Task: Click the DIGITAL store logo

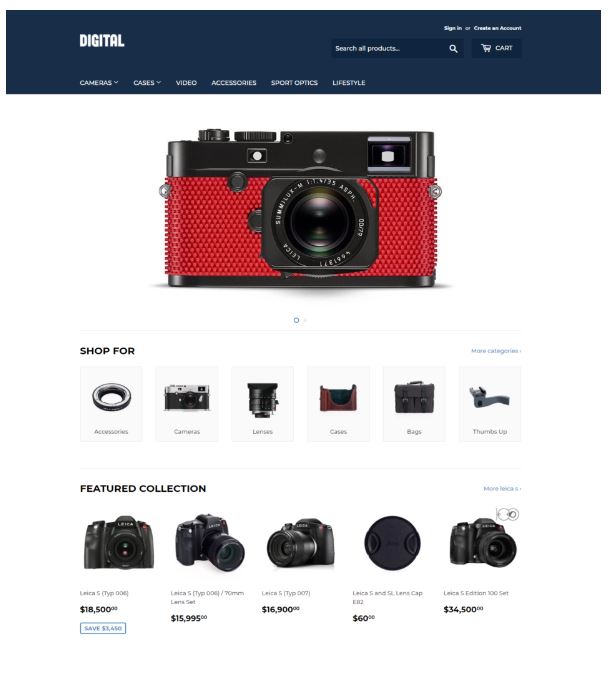Action: click(102, 41)
